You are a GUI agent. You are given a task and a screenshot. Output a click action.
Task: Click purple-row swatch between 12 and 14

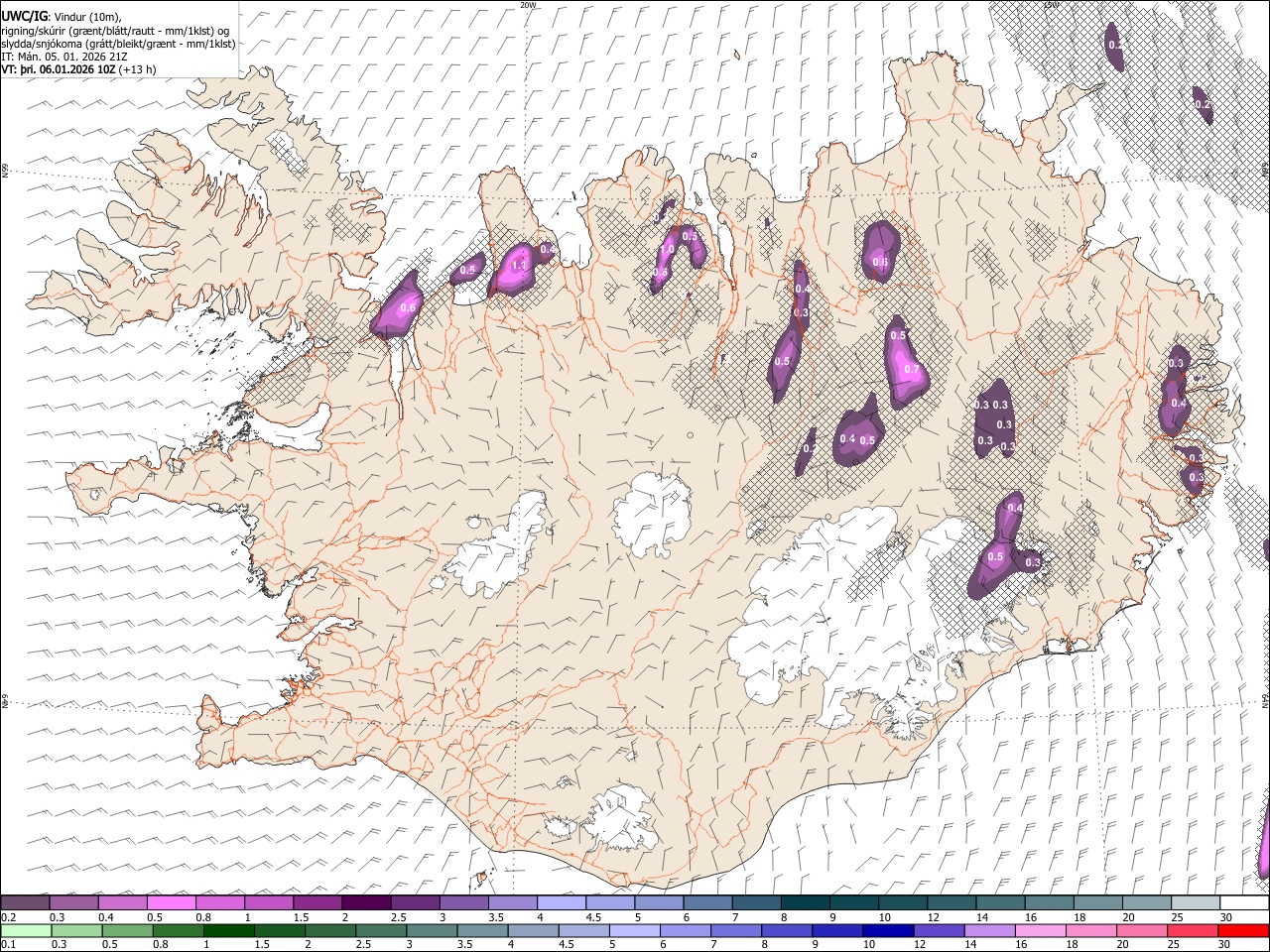tap(952, 903)
